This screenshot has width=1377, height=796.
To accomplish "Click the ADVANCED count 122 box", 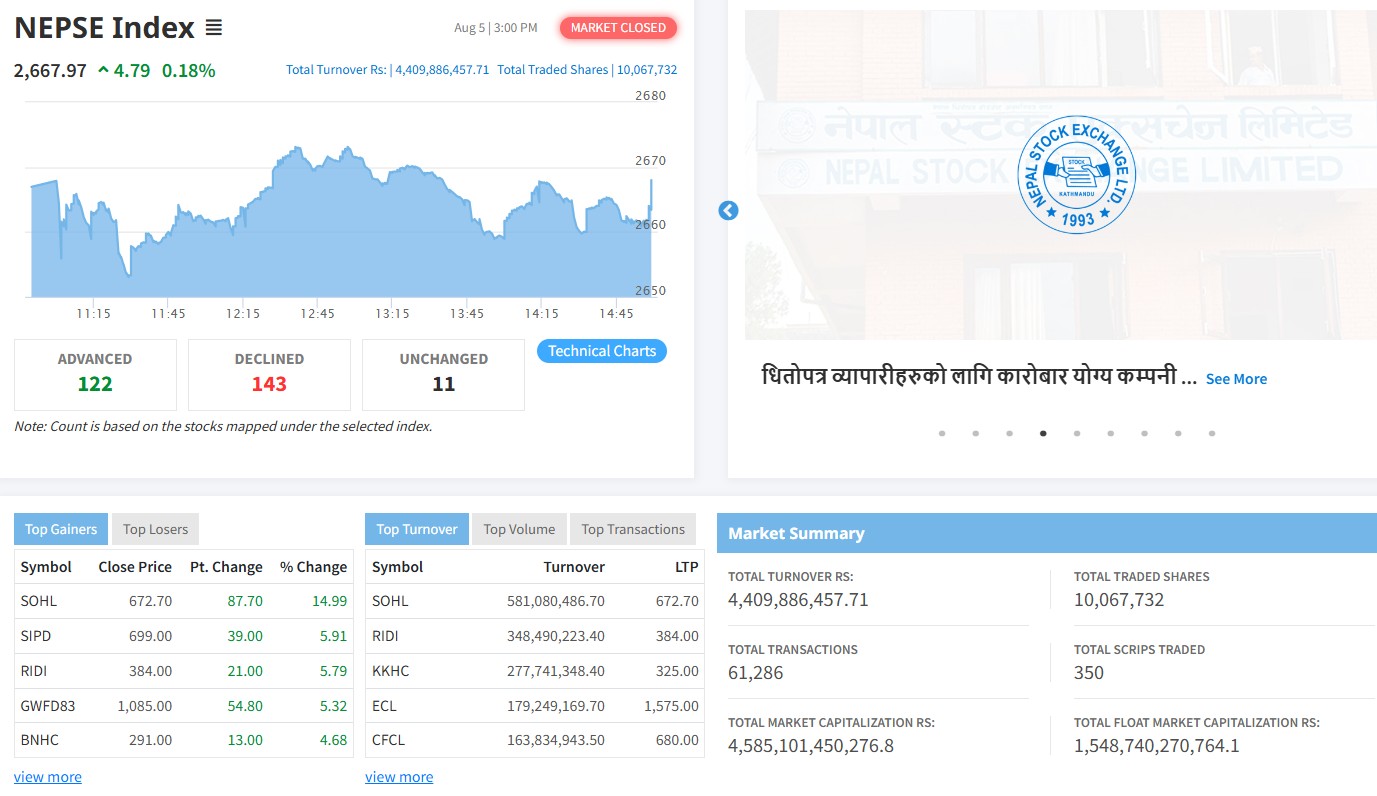I will pyautogui.click(x=95, y=374).
